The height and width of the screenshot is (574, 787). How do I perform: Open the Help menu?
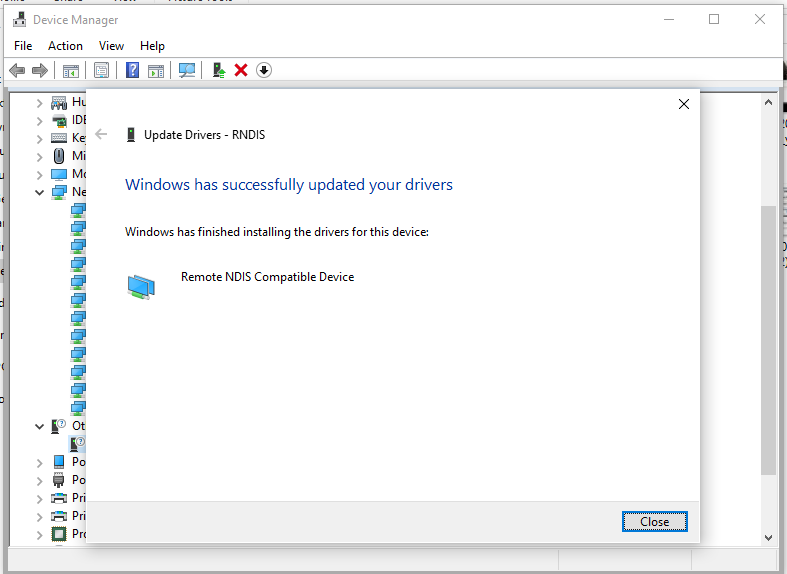point(152,46)
